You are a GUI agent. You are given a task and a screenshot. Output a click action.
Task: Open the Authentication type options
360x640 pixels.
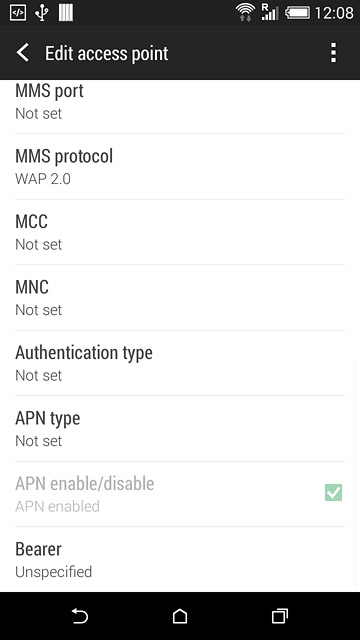(180, 363)
